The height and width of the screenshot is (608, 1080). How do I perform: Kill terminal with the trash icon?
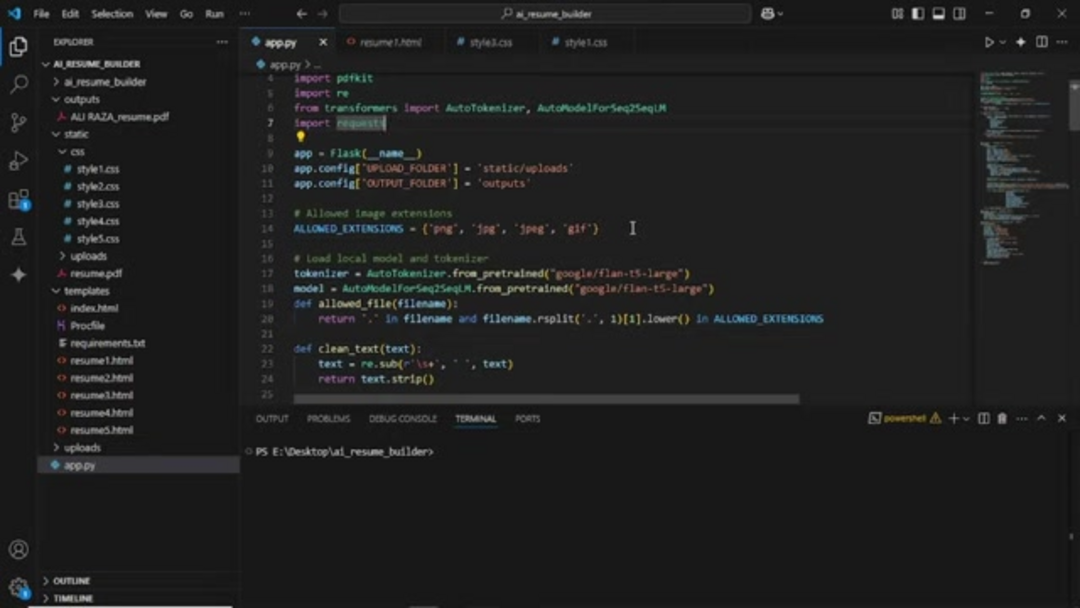click(x=1002, y=419)
